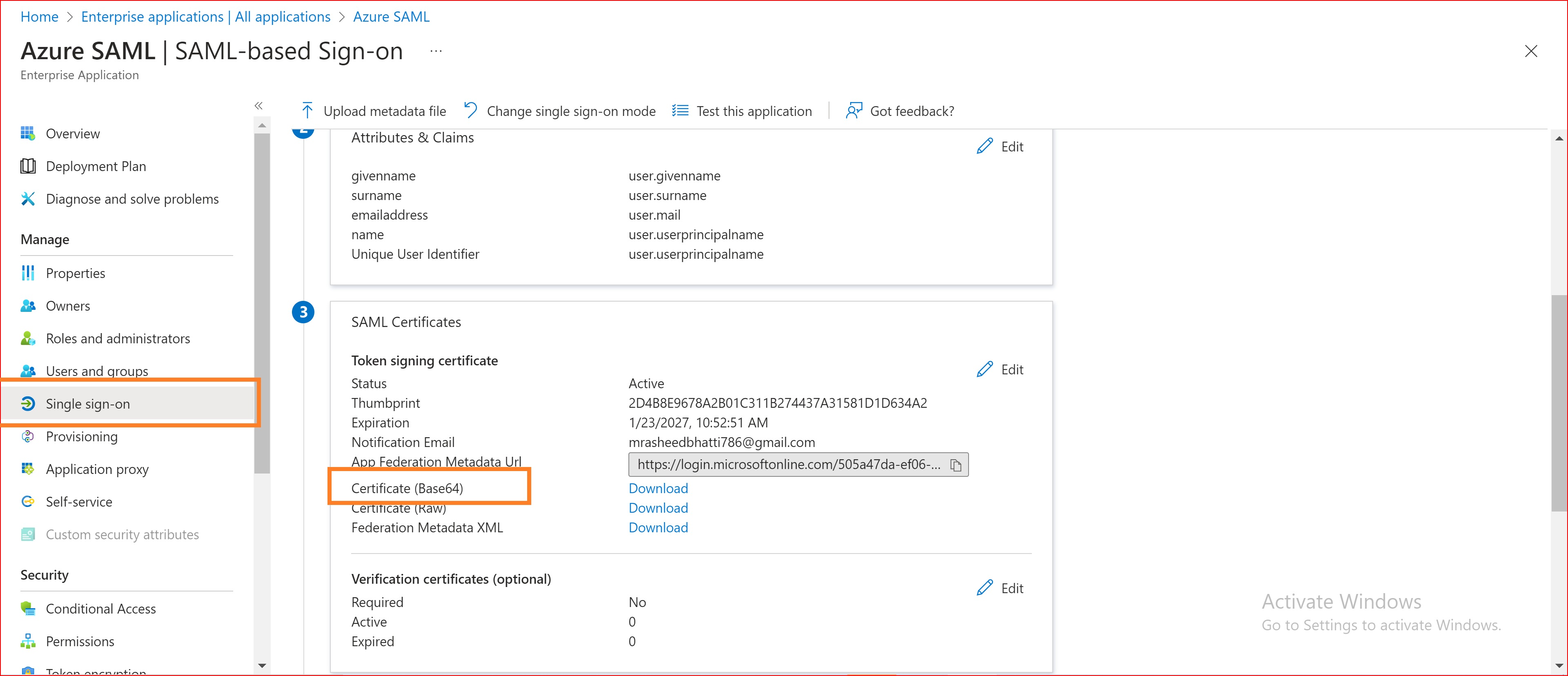This screenshot has width=1568, height=676.
Task: Open the more options ellipsis by the title
Action: click(436, 51)
